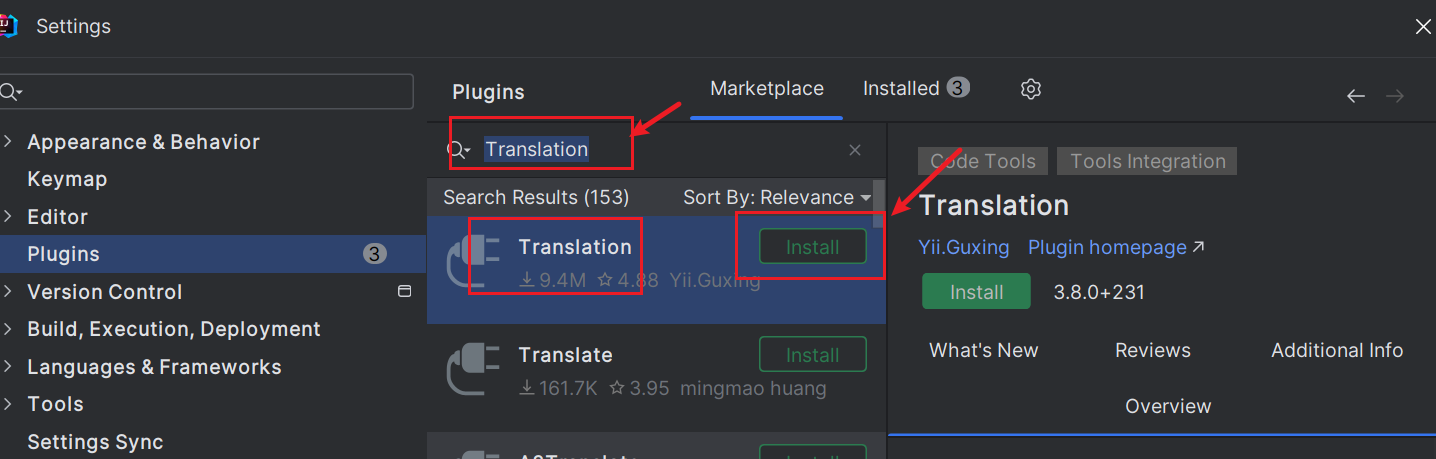1436x459 pixels.
Task: Expand Version Control settings node
Action: [x=8, y=292]
